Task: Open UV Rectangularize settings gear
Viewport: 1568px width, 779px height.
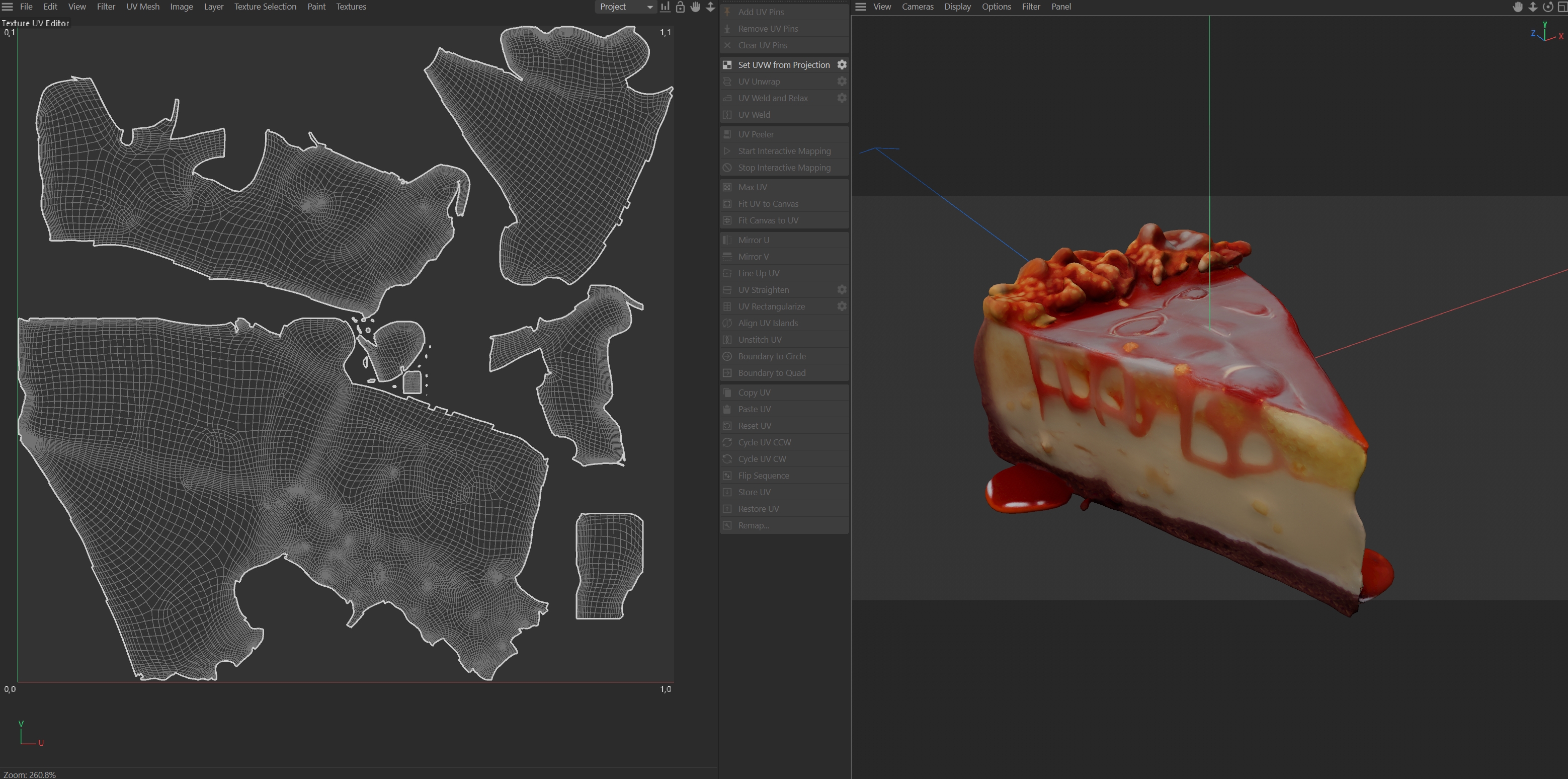Action: [x=842, y=306]
